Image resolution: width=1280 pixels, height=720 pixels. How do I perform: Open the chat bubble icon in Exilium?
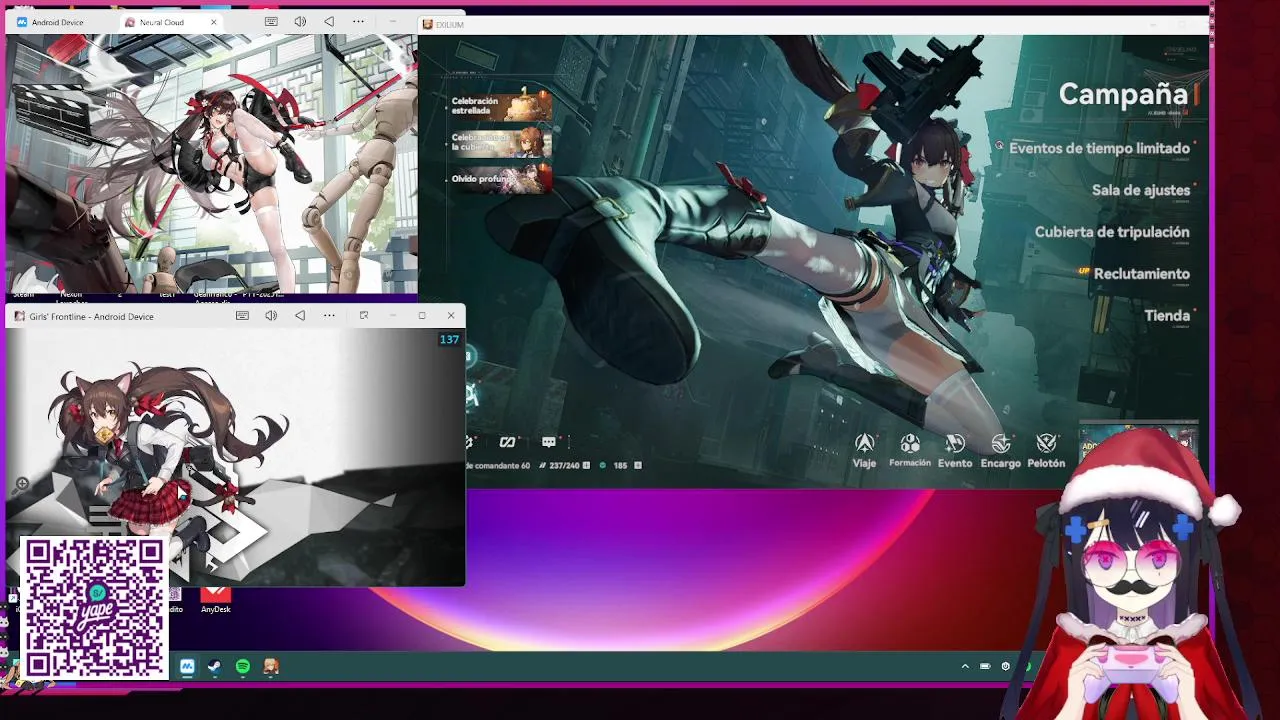point(549,442)
